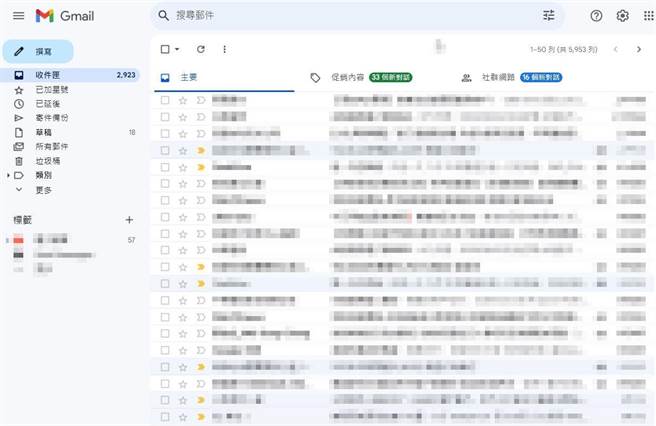Click the magnifier search icon
The width and height of the screenshot is (656, 426).
(x=163, y=16)
